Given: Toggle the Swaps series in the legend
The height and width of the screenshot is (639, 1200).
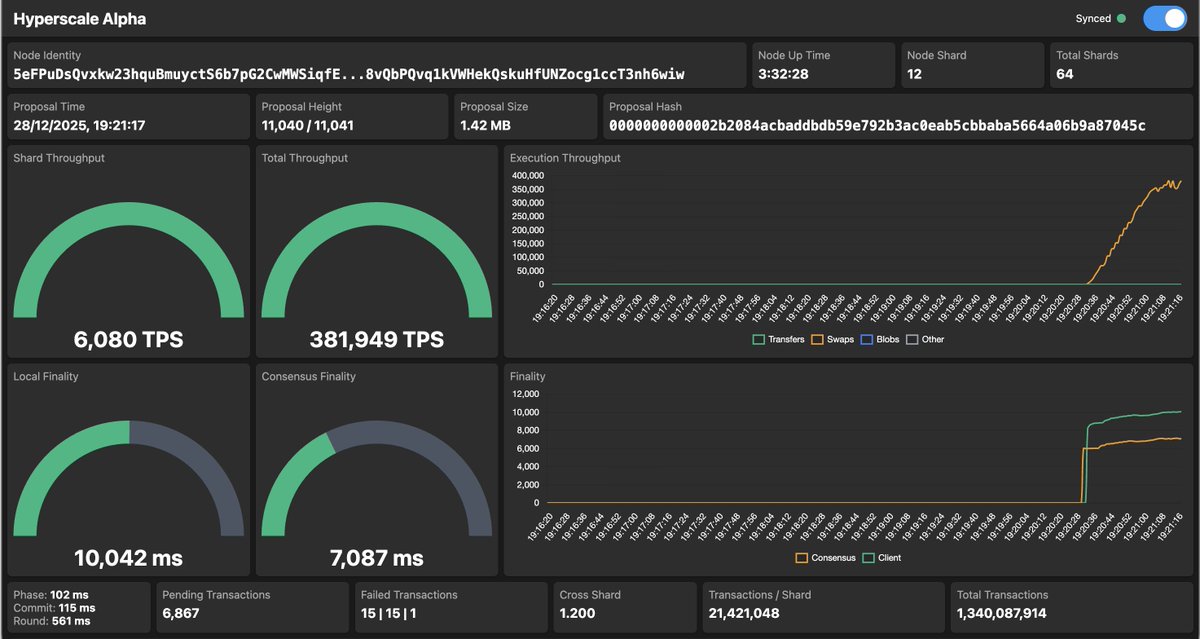Looking at the screenshot, I should coord(832,339).
